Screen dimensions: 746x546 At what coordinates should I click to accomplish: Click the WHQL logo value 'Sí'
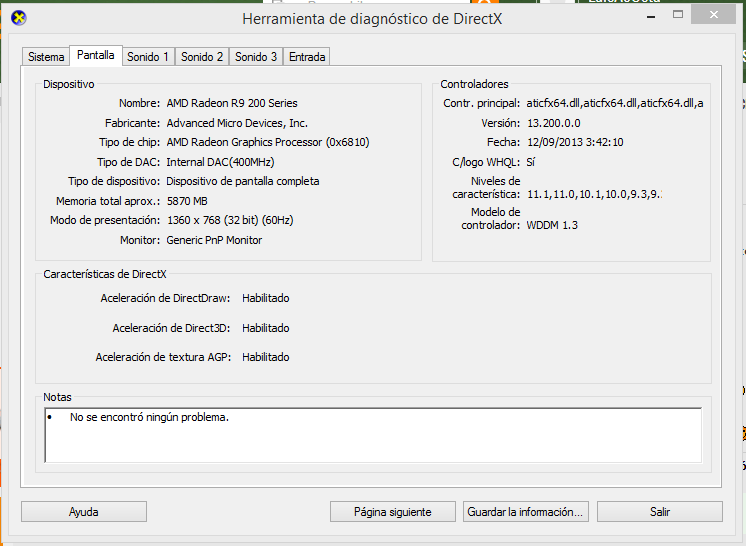[x=530, y=162]
